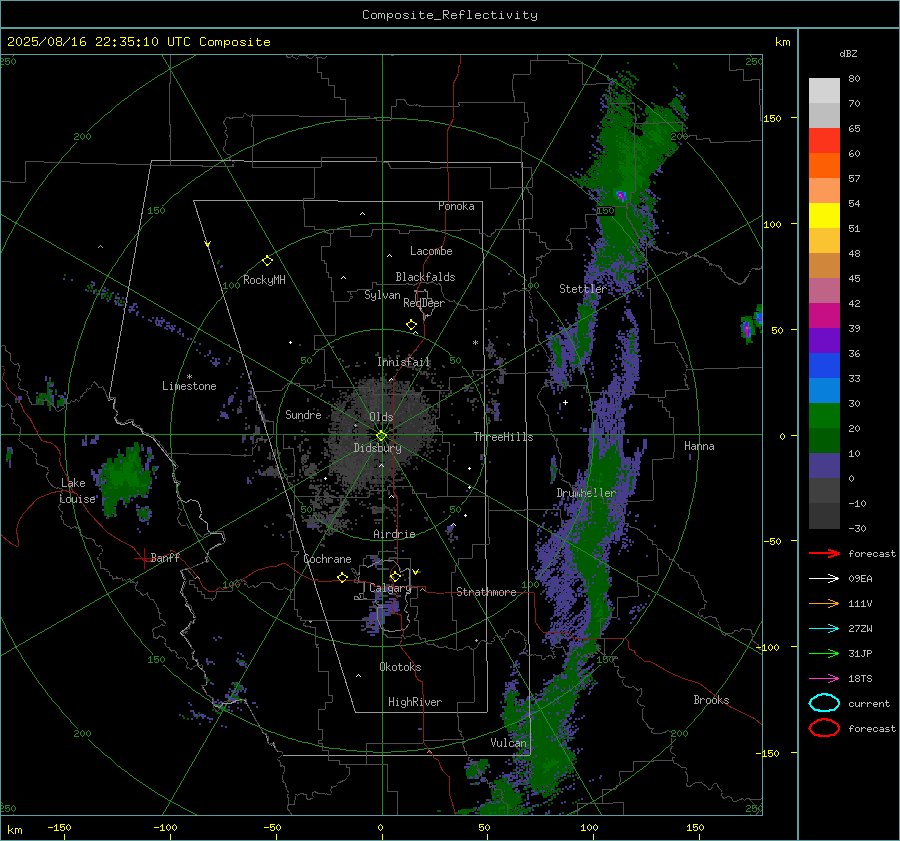Choose the magenta 39–42 dBZ legend swatch
This screenshot has height=841, width=900.
coord(824,316)
